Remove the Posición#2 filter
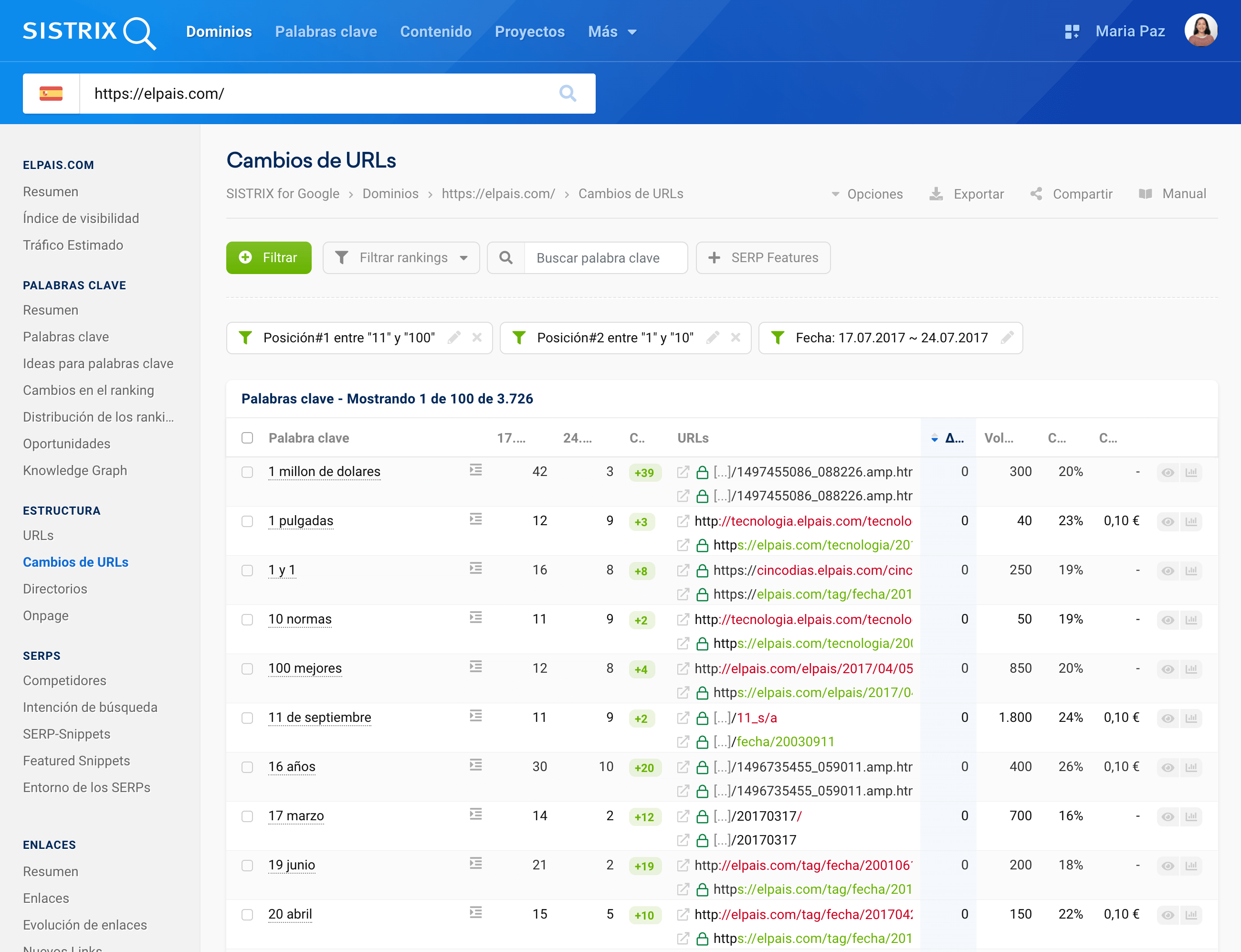Viewport: 1241px width, 952px height. 736,338
